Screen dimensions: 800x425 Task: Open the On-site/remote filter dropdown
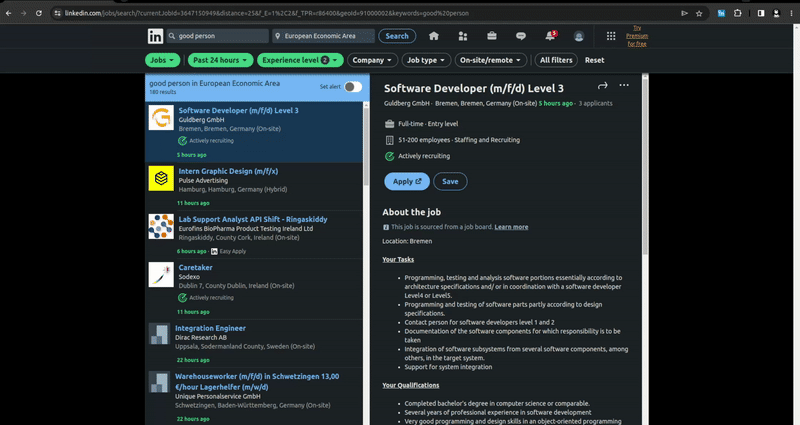[490, 60]
